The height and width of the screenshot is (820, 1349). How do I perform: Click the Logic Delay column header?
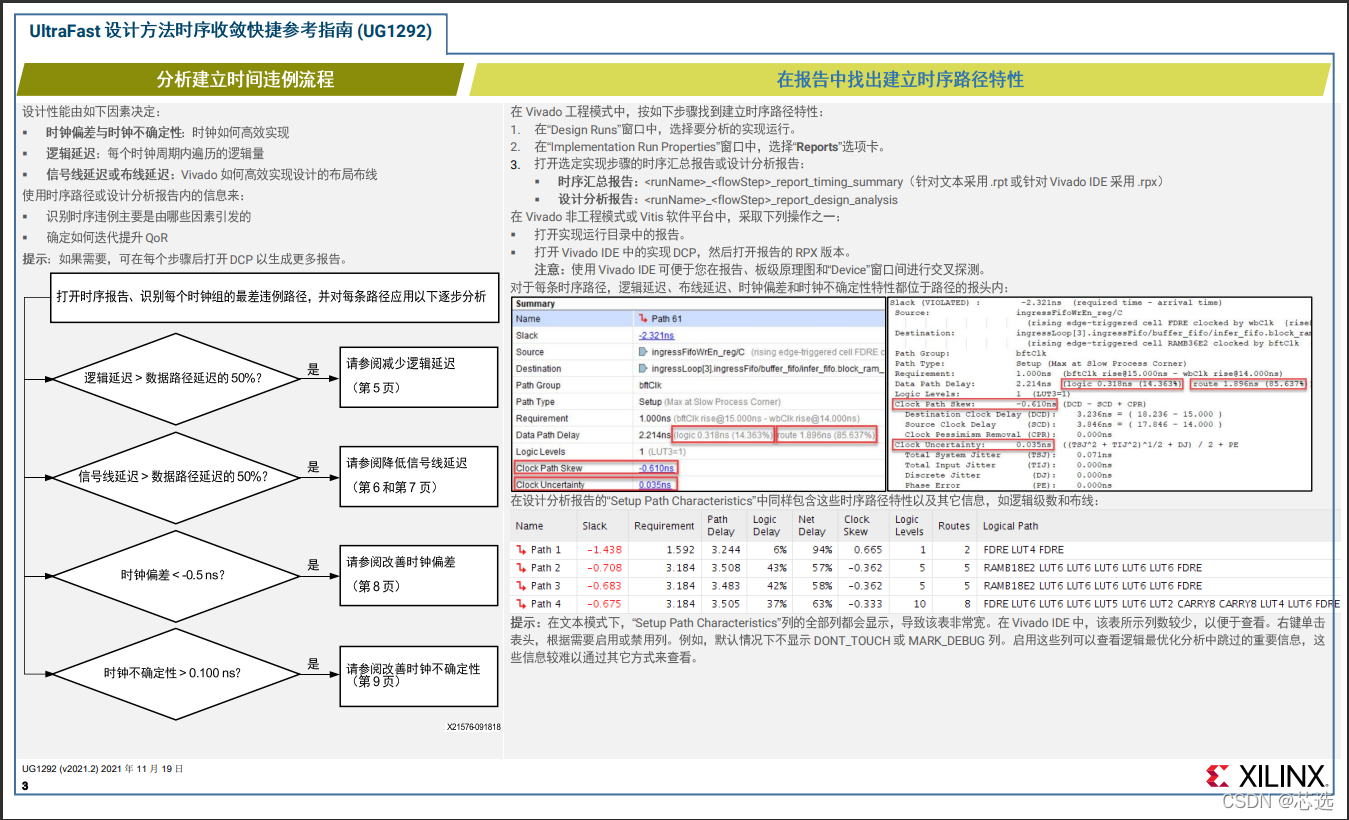[765, 526]
